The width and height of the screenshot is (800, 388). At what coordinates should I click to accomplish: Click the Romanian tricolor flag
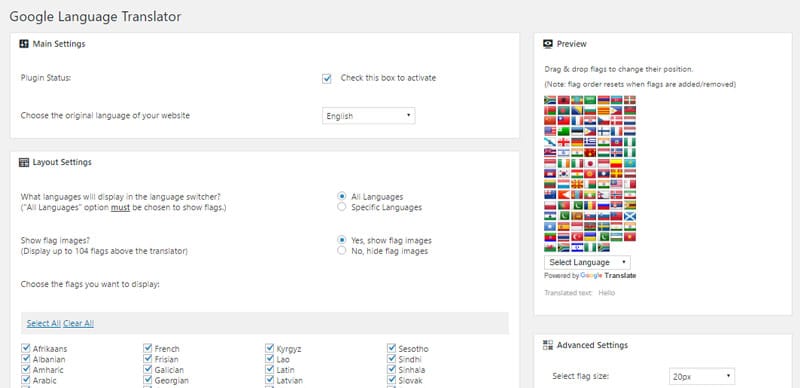[590, 205]
